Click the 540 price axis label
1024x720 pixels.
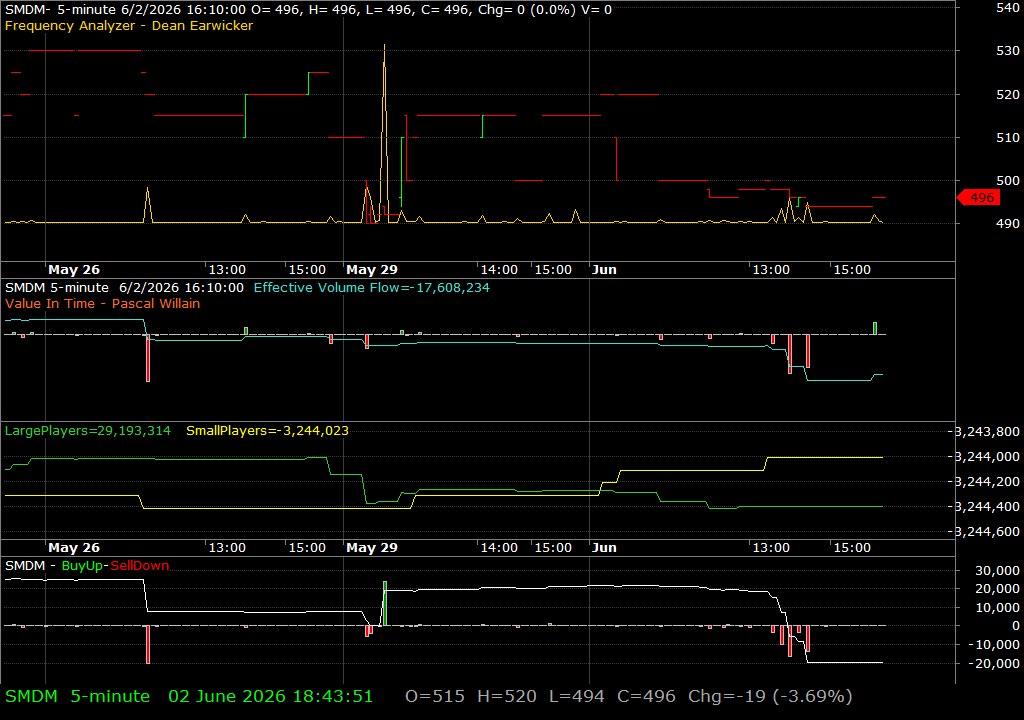[x=1008, y=8]
